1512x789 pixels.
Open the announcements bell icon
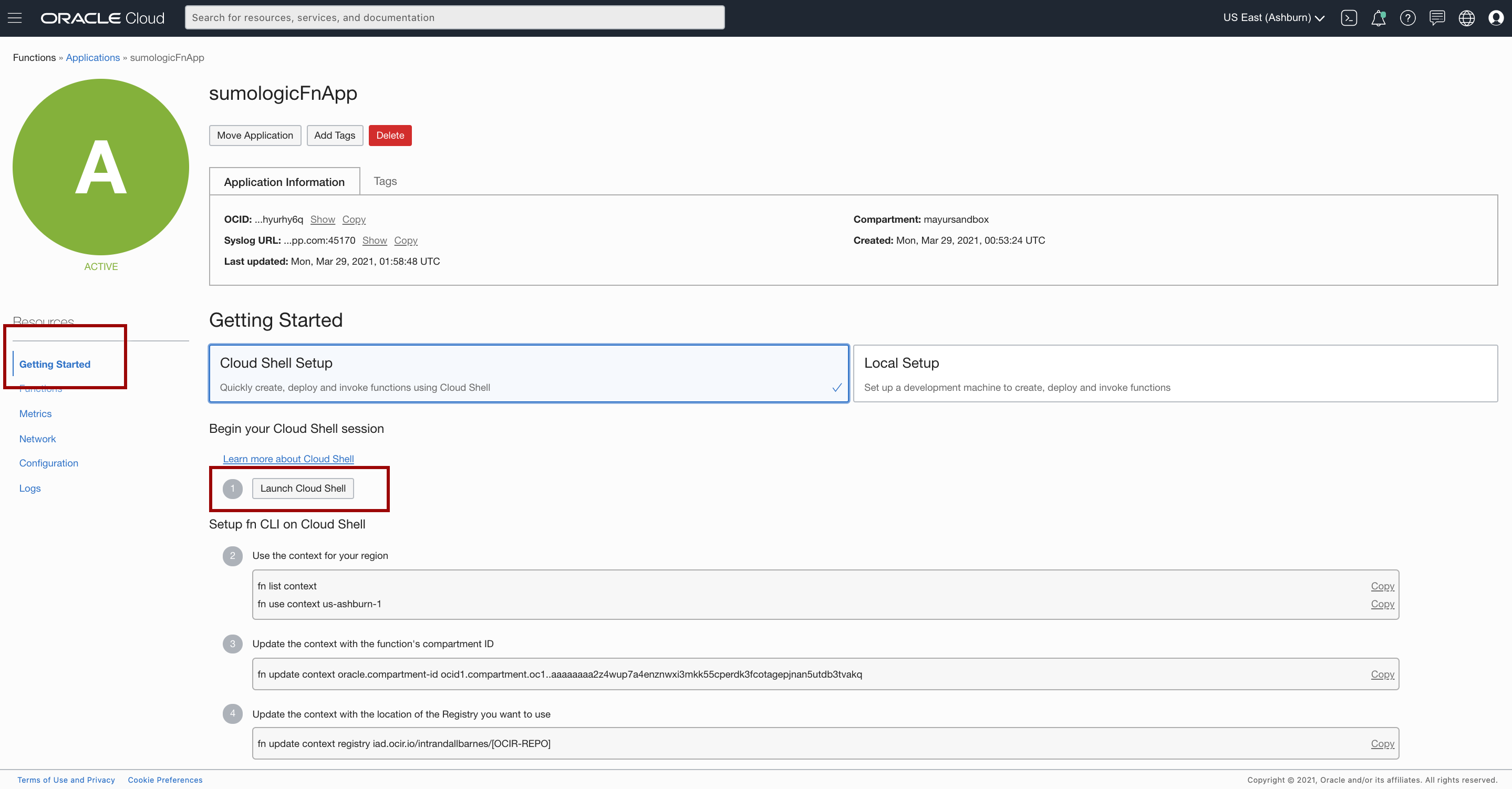[x=1378, y=18]
